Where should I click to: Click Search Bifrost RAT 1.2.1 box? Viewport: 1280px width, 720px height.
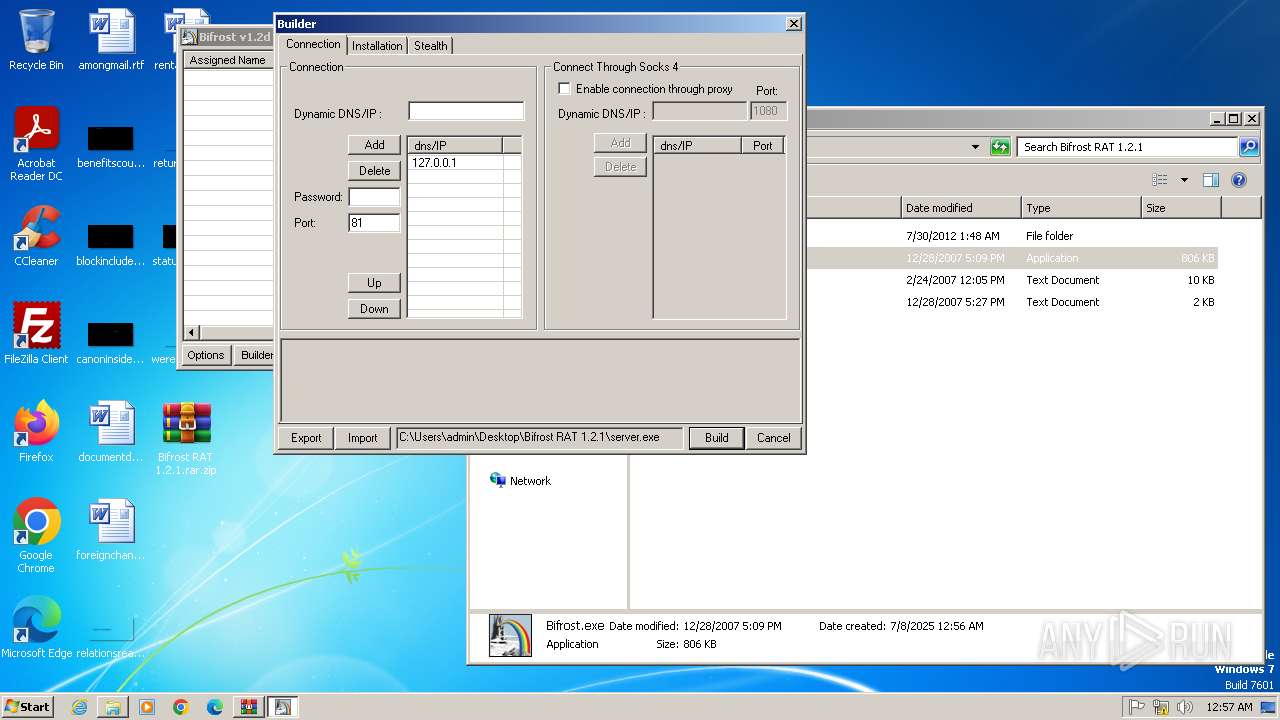coord(1127,147)
